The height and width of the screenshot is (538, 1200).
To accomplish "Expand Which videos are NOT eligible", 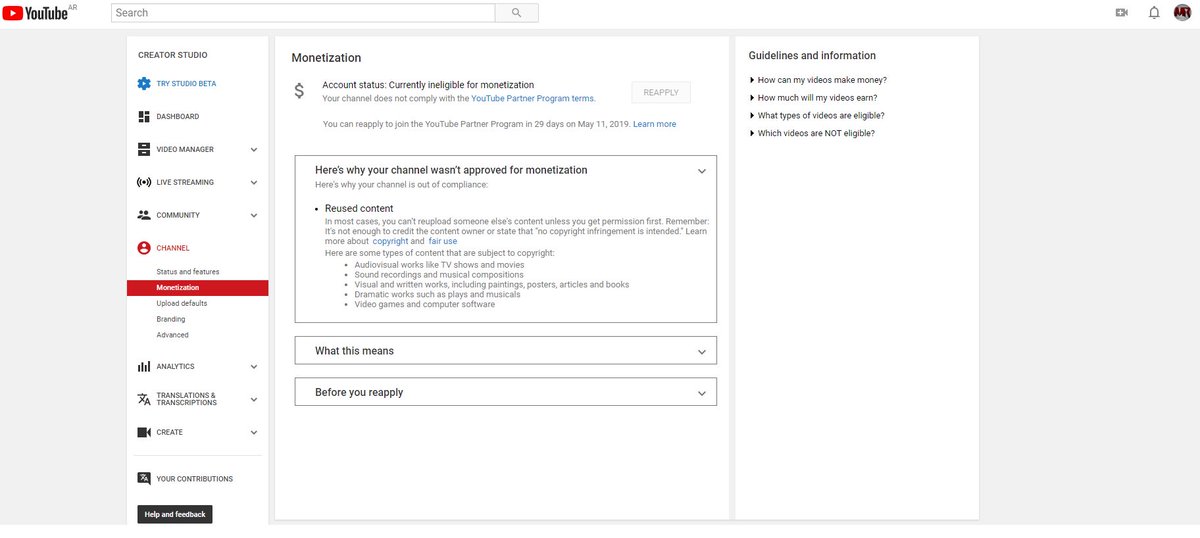I will point(812,134).
